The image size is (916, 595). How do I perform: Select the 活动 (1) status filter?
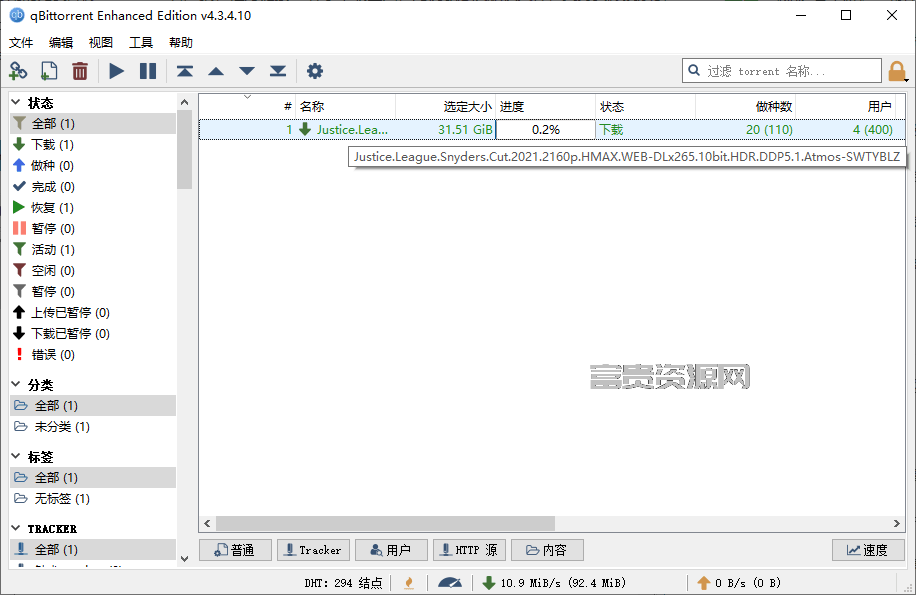93,250
